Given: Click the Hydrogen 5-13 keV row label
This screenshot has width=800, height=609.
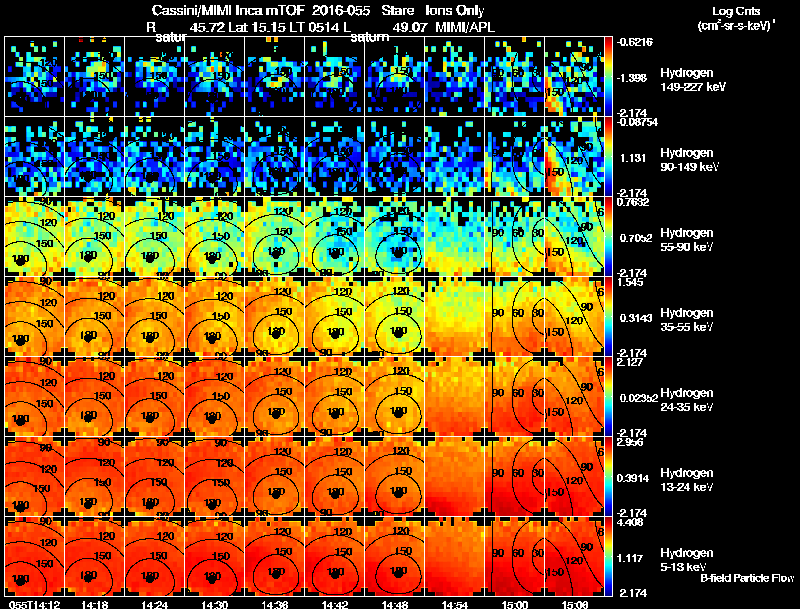Looking at the screenshot, I should click(x=686, y=560).
